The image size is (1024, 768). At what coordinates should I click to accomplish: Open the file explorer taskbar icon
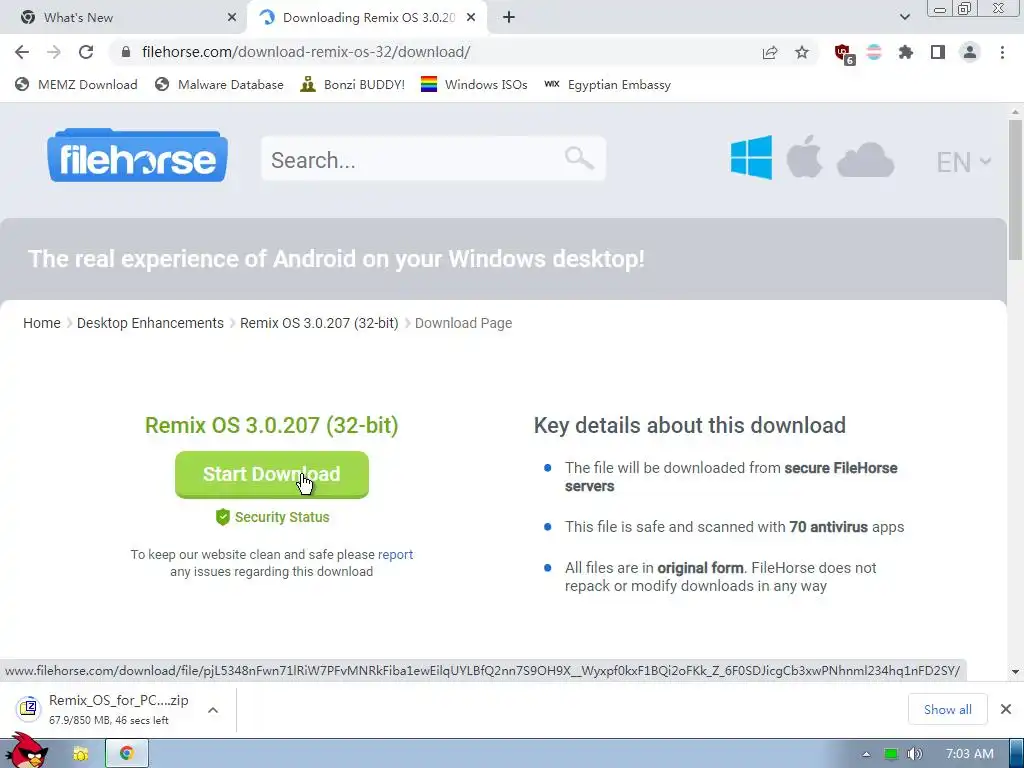tap(80, 754)
